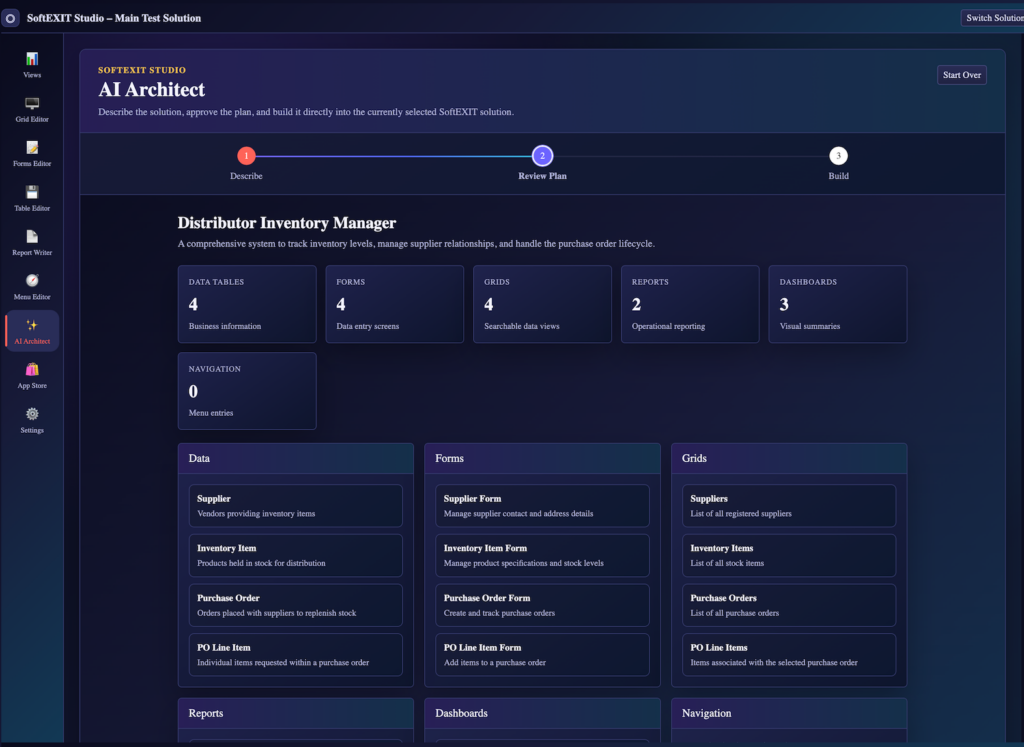
Task: Click the Switch Solution button
Action: (x=993, y=18)
